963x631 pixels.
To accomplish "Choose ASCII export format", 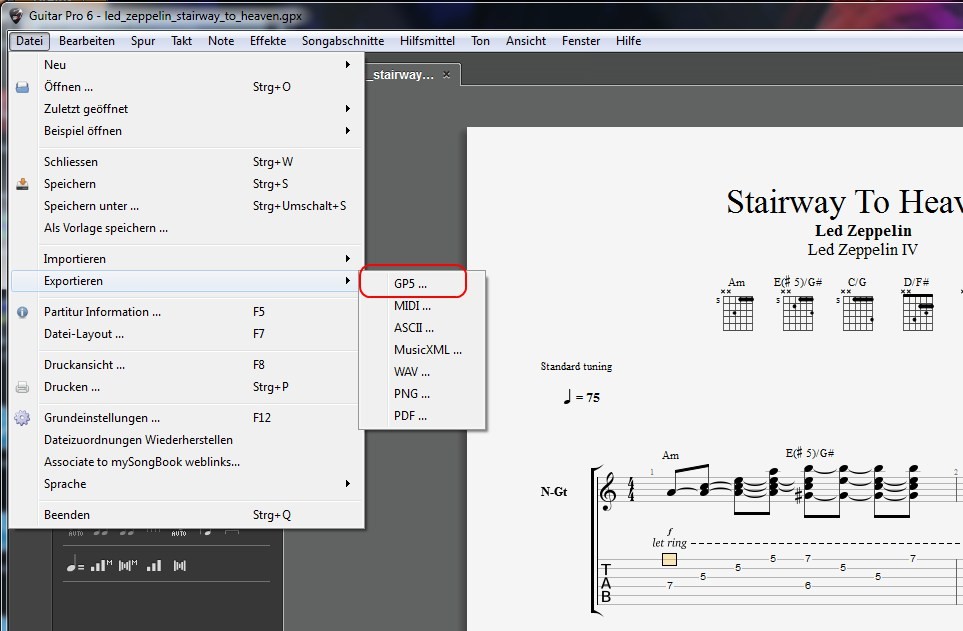I will pos(423,327).
